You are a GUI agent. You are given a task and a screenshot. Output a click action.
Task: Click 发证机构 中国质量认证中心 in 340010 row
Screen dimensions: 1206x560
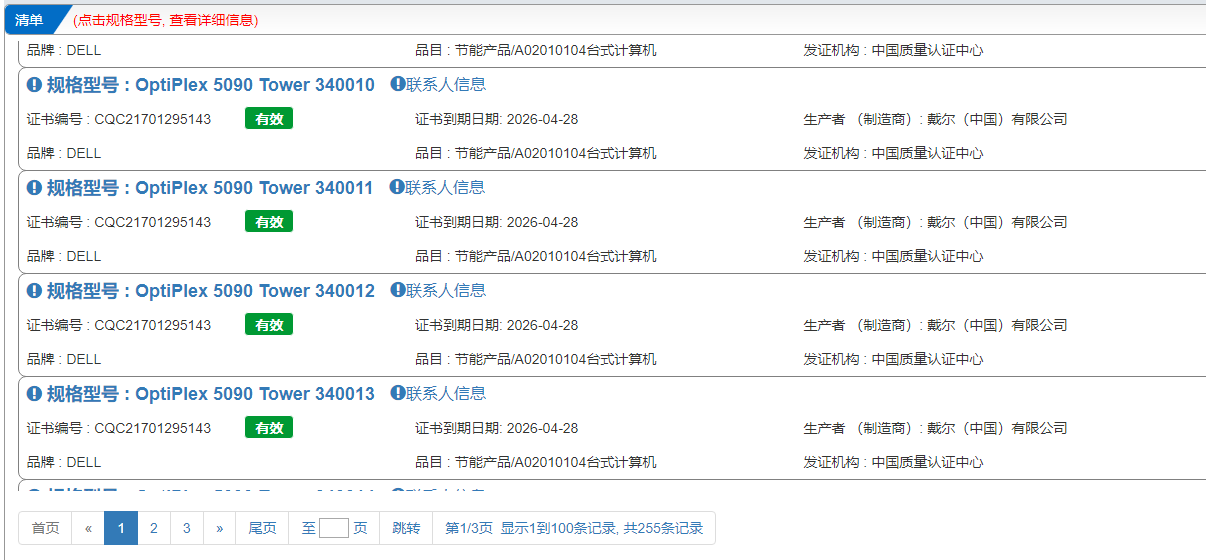pyautogui.click(x=893, y=154)
